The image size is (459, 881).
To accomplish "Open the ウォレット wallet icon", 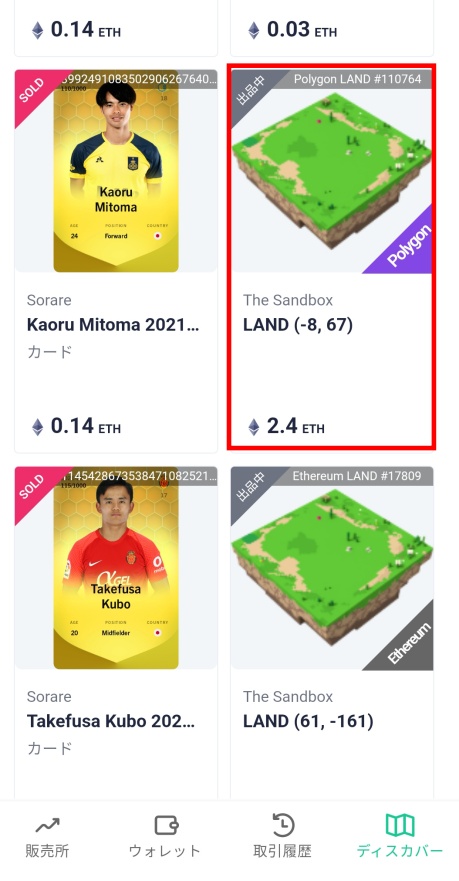I will point(166,825).
